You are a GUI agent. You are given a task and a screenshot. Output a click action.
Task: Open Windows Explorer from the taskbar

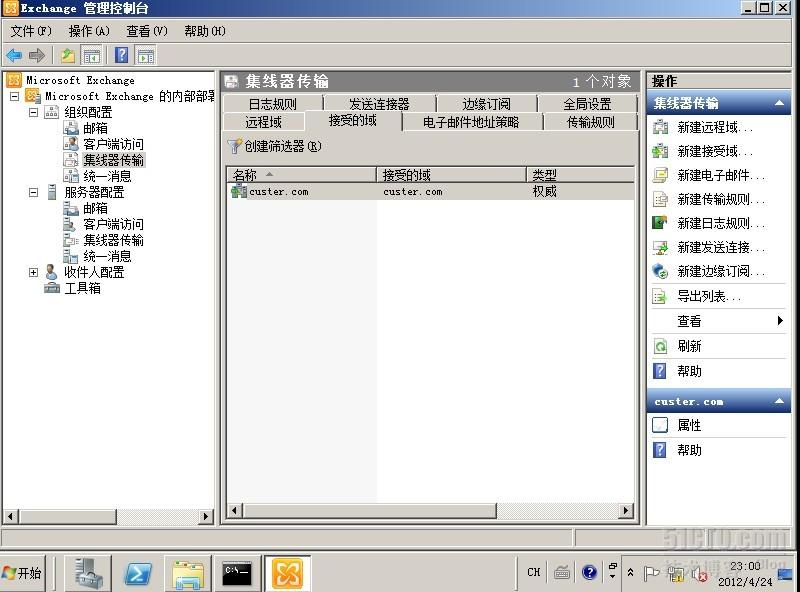(188, 573)
